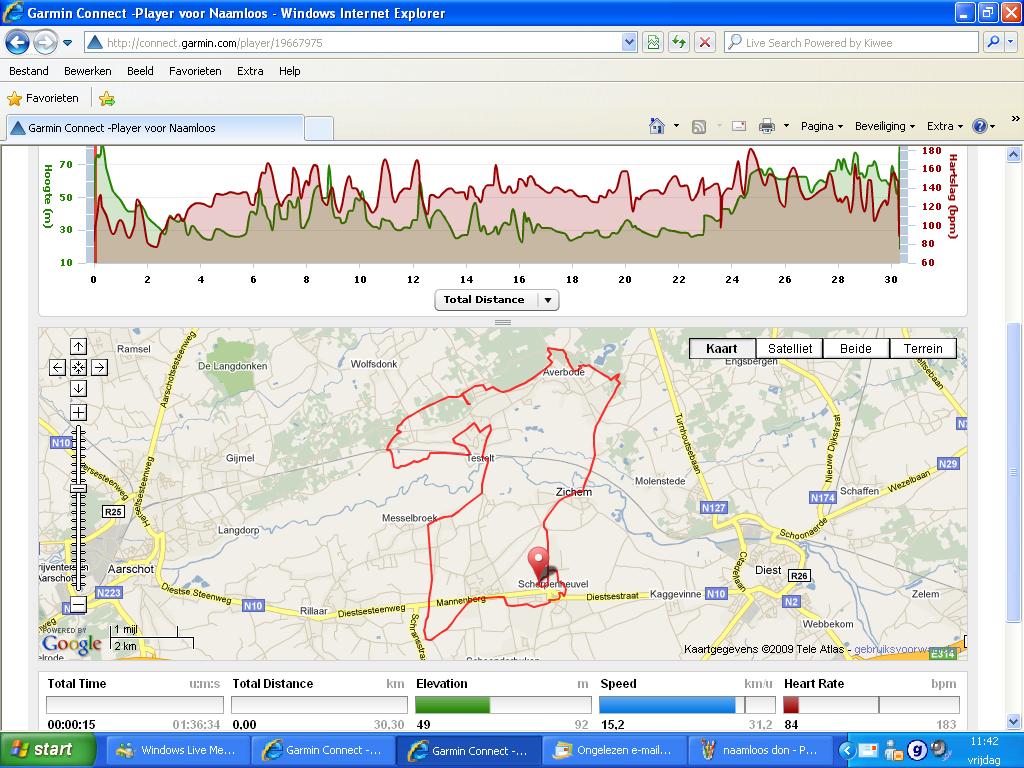Zoom in the map with plus button
This screenshot has width=1024, height=768.
coord(78,413)
